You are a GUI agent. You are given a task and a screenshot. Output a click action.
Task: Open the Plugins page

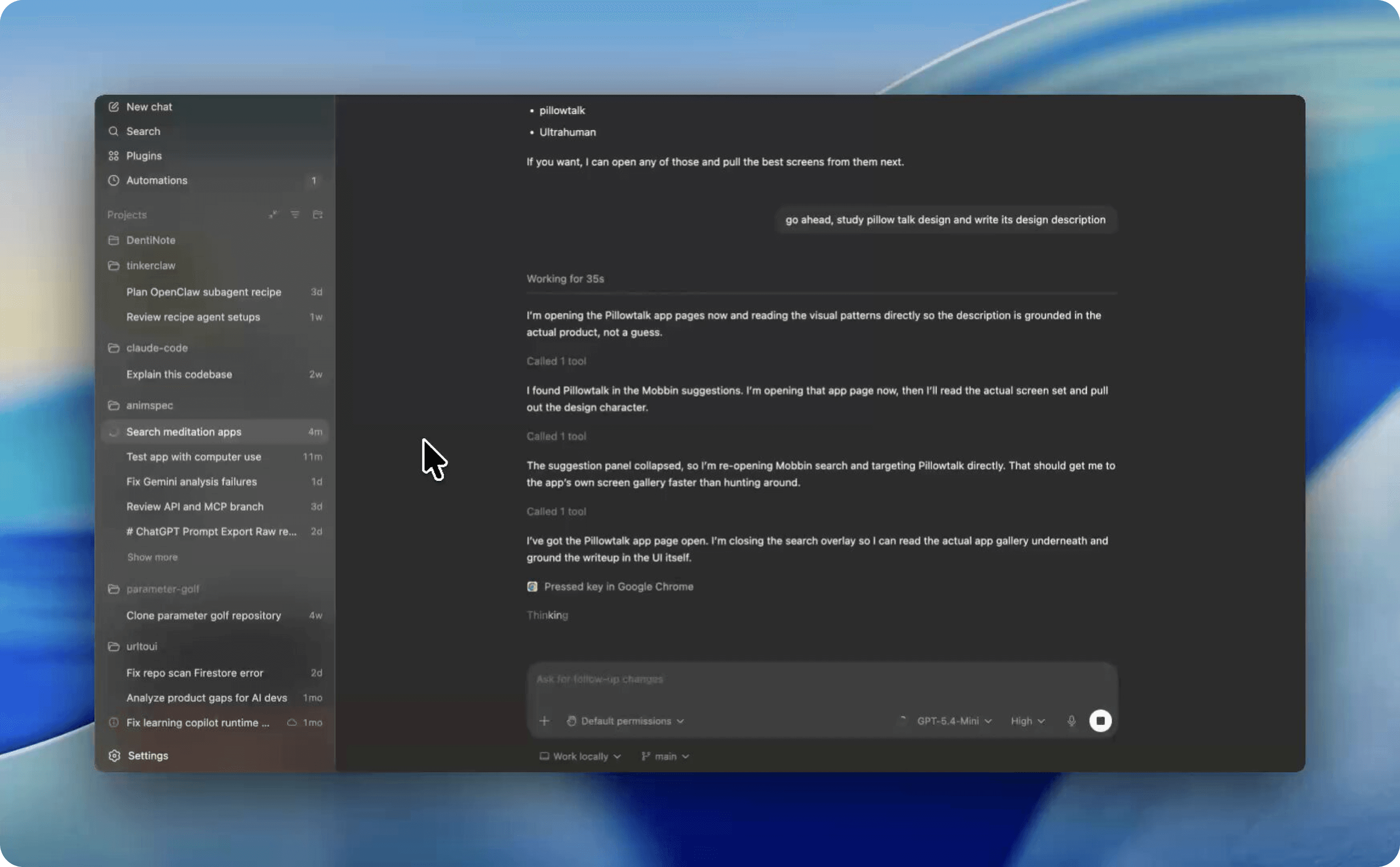click(144, 156)
